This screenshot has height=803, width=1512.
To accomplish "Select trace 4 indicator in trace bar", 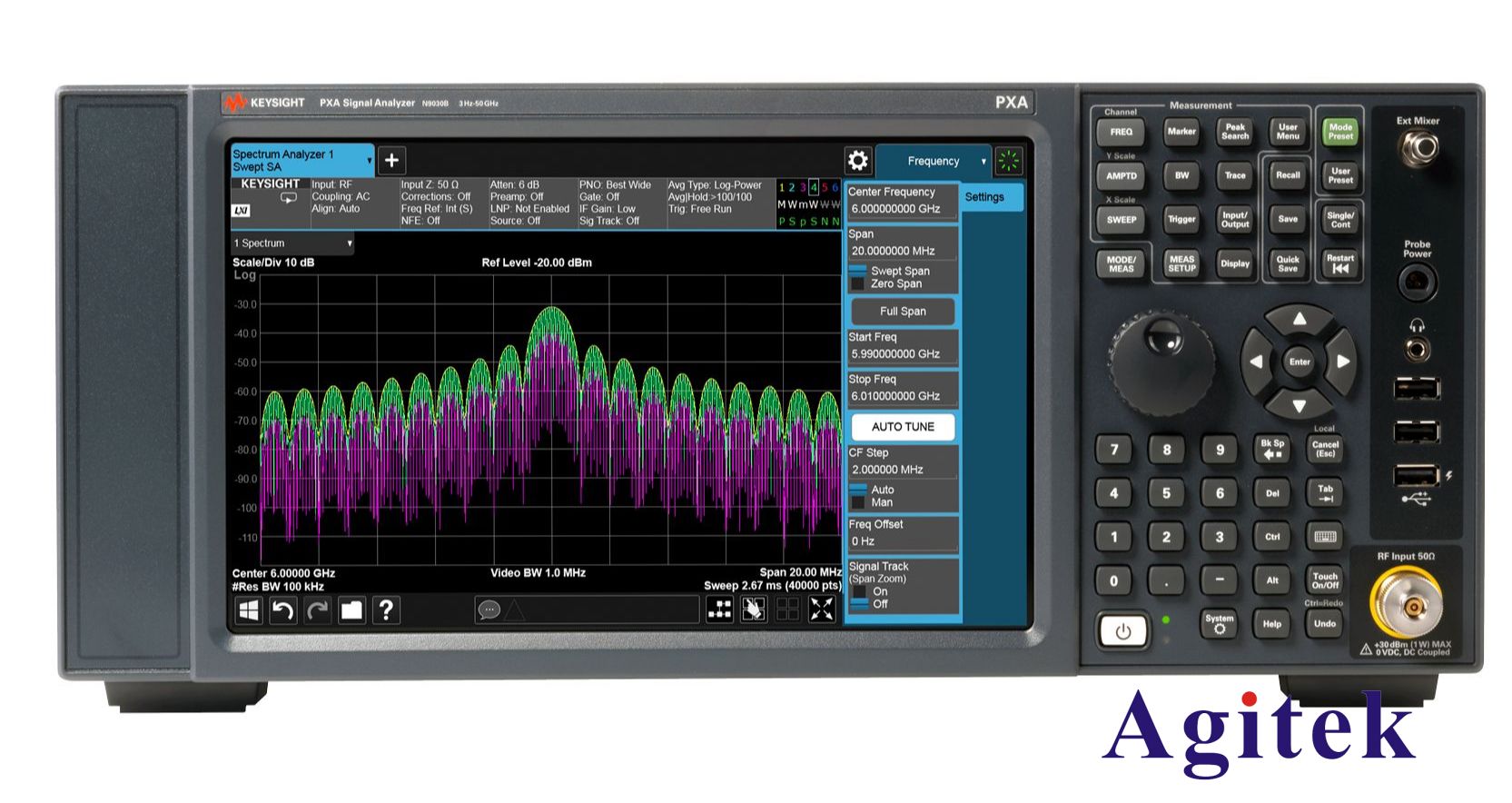I will point(814,188).
